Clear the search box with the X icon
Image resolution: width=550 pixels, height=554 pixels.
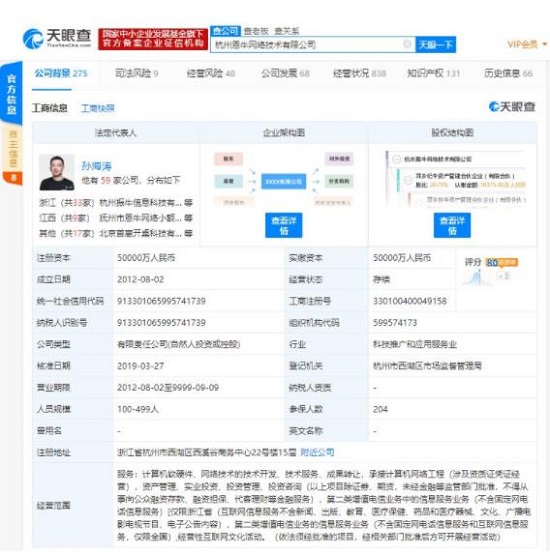coord(407,44)
